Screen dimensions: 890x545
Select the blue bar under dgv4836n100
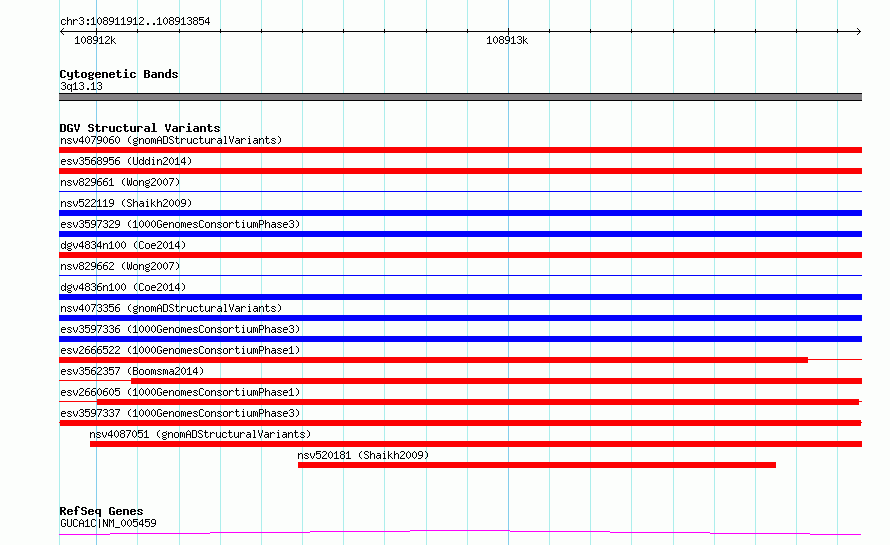pos(460,297)
